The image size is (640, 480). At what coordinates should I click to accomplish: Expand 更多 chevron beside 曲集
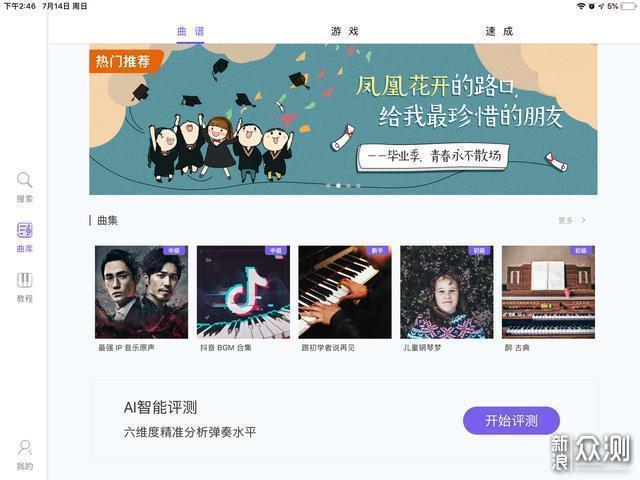pos(584,220)
